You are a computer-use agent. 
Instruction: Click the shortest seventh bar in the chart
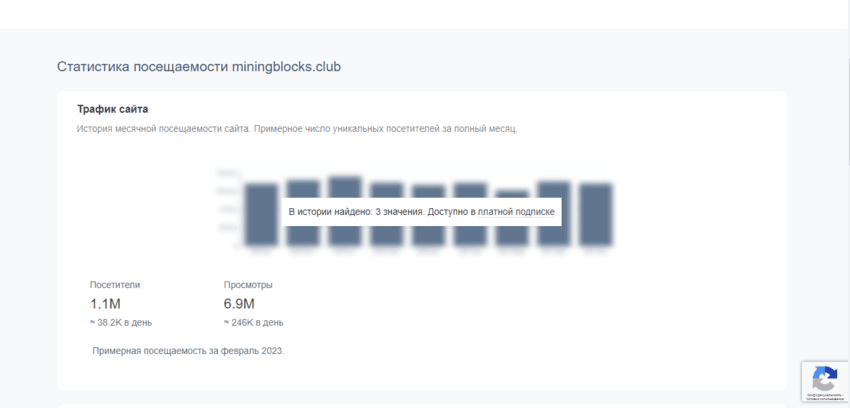[512, 232]
